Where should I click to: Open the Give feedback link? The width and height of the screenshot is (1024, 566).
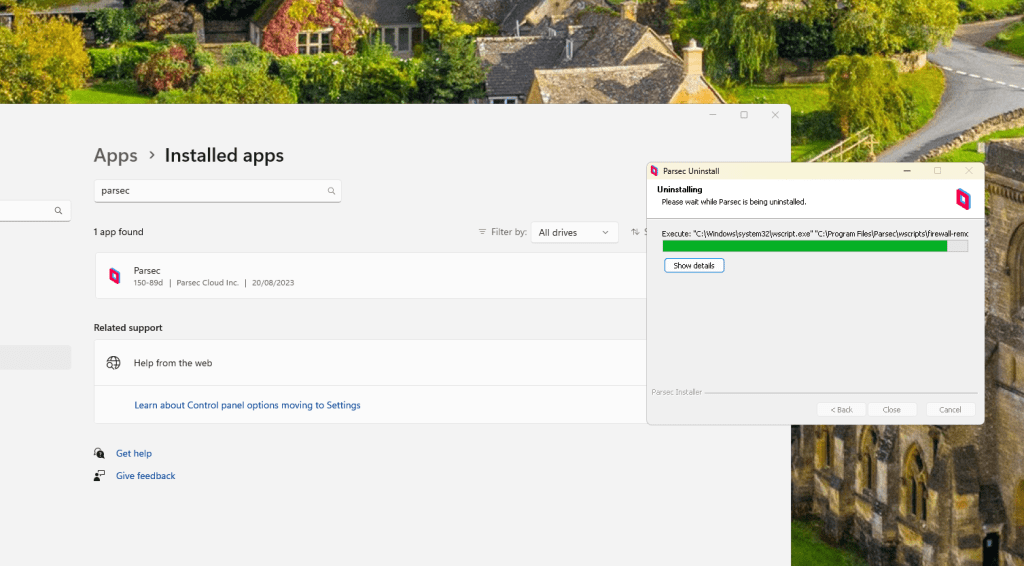click(x=146, y=475)
